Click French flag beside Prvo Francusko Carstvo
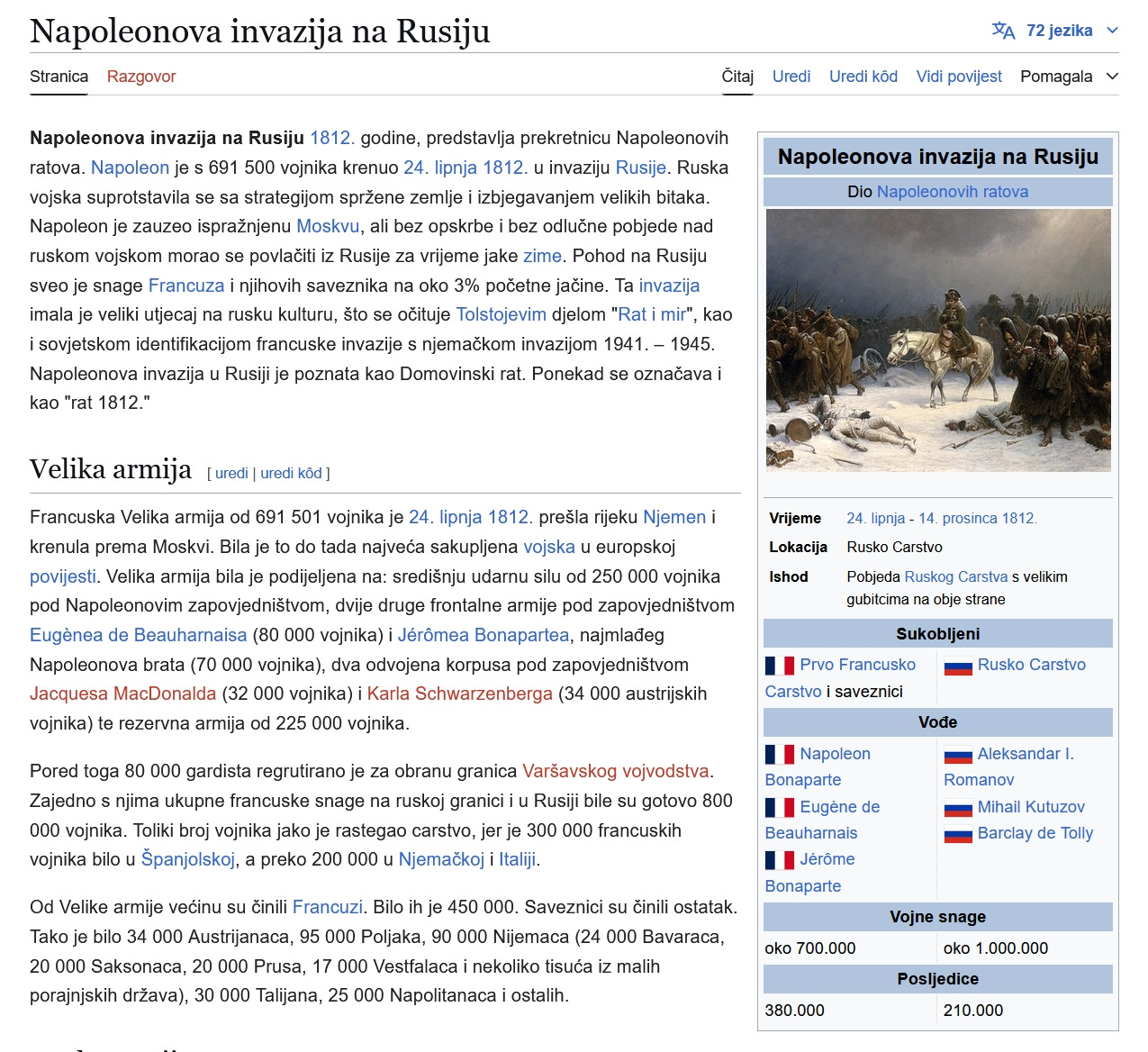The height and width of the screenshot is (1052, 1148). click(780, 666)
